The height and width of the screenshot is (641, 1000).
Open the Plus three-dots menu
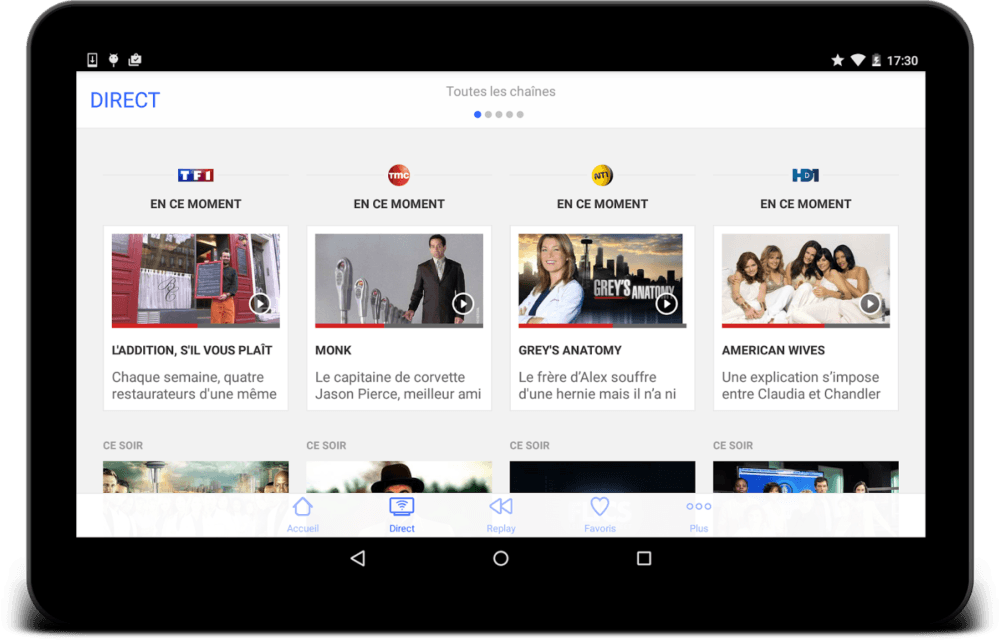(699, 508)
